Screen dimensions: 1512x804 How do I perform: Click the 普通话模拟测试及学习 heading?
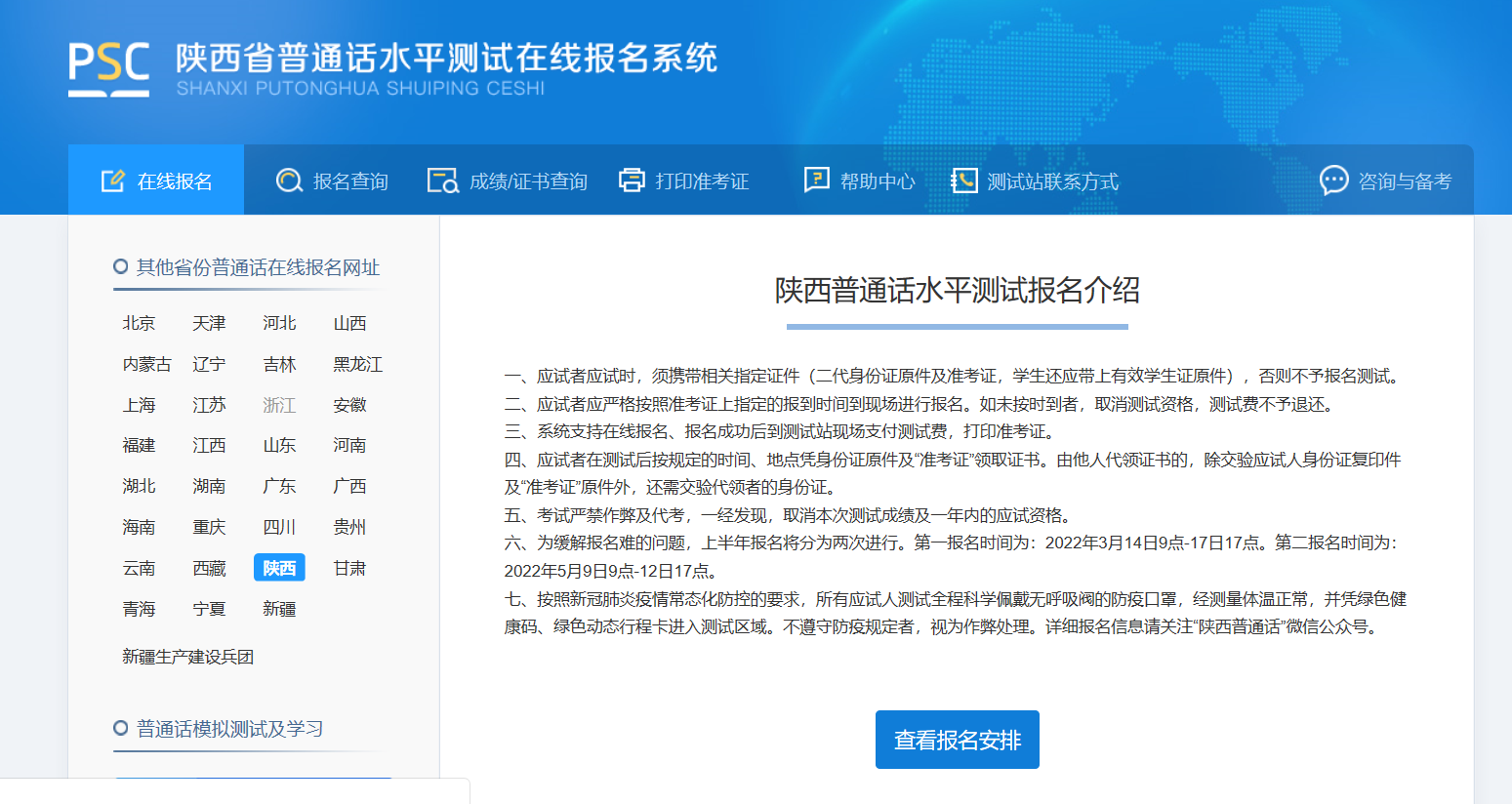point(229,729)
